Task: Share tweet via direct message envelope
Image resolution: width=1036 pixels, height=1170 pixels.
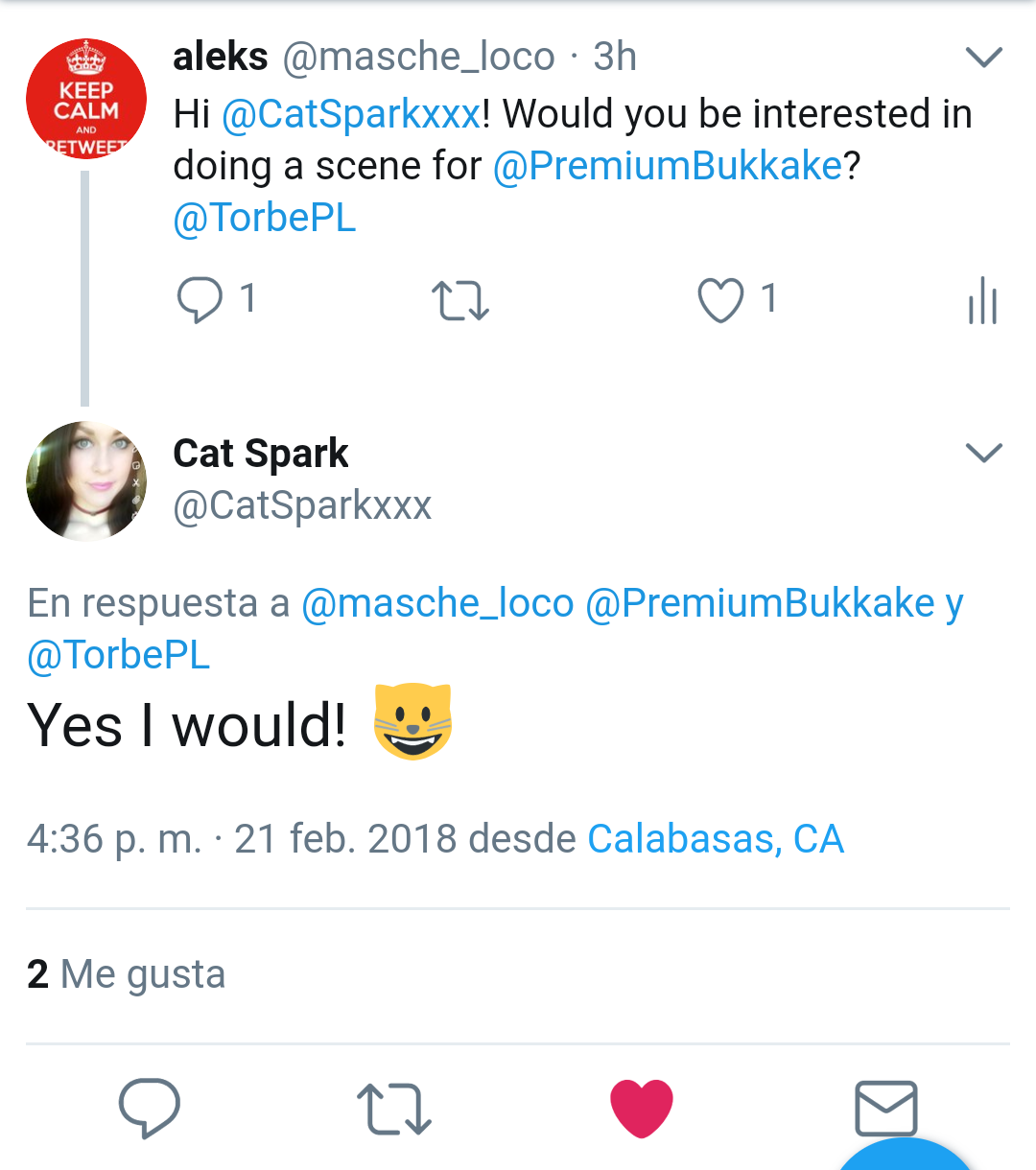Action: (885, 1109)
